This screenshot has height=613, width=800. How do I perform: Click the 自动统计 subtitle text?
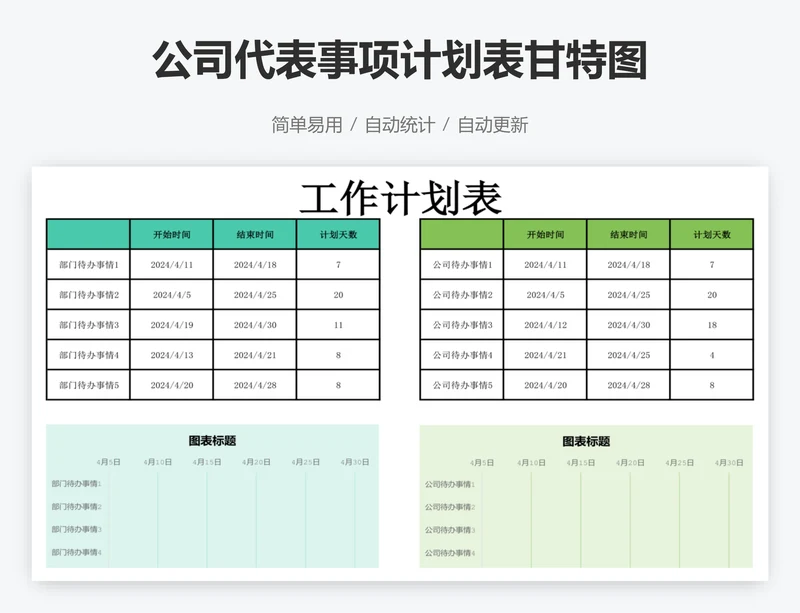(400, 125)
